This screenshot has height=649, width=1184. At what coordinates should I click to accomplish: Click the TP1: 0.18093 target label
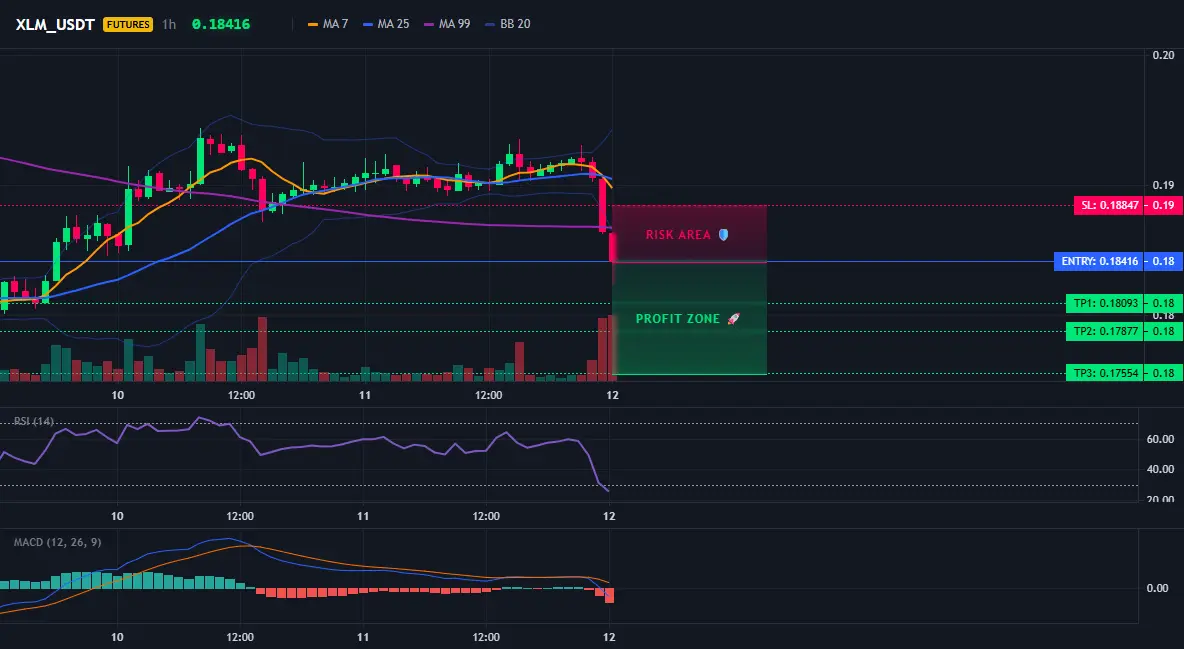[x=1105, y=304]
